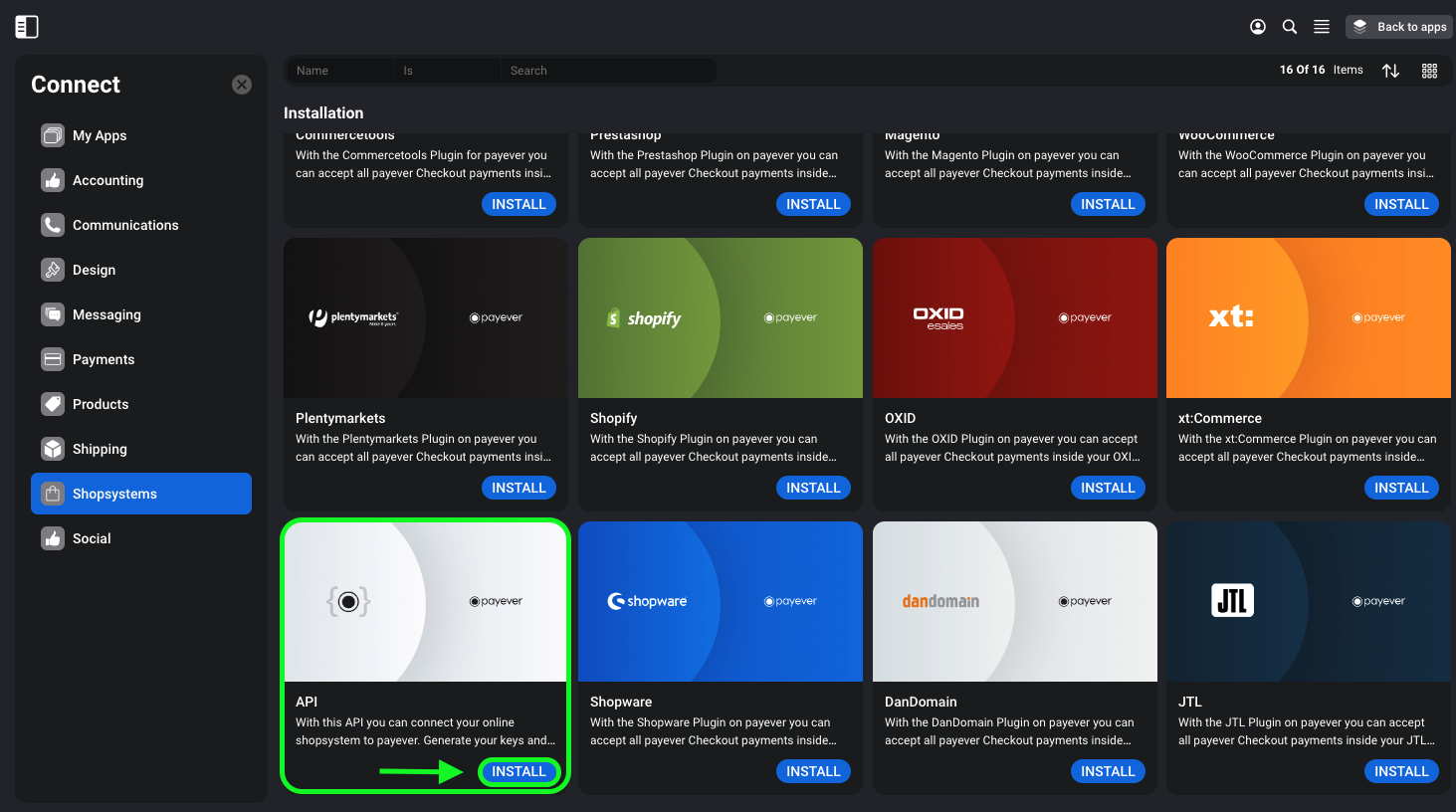Viewport: 1456px width, 812px height.
Task: Click the xt:Commerce card title
Action: (x=1220, y=418)
